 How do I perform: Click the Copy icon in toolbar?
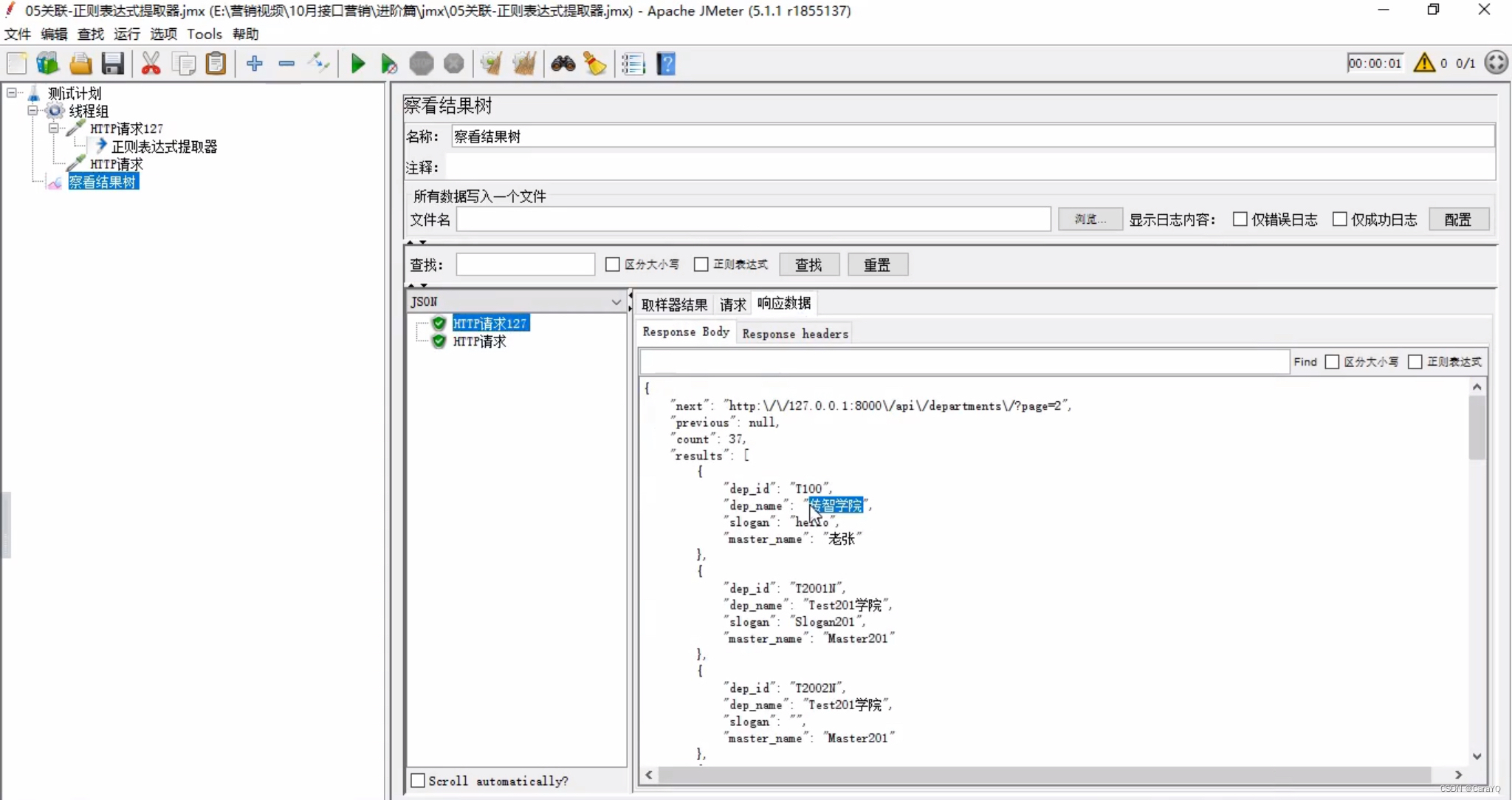coord(183,64)
